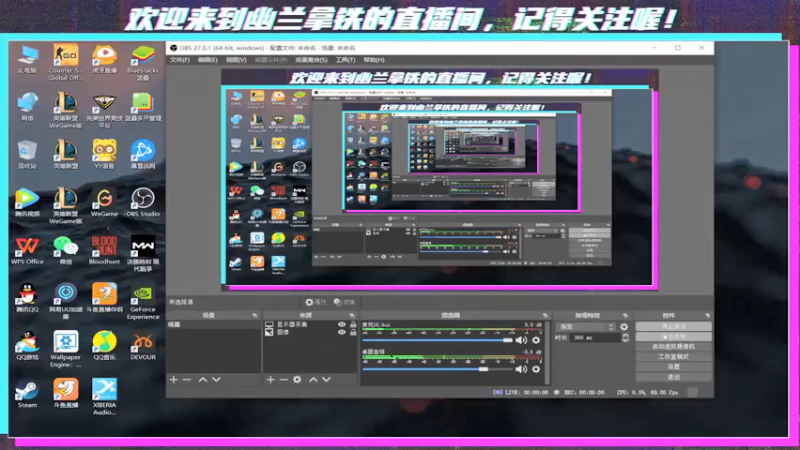Move the source up with the arrow
The height and width of the screenshot is (450, 800).
click(313, 380)
